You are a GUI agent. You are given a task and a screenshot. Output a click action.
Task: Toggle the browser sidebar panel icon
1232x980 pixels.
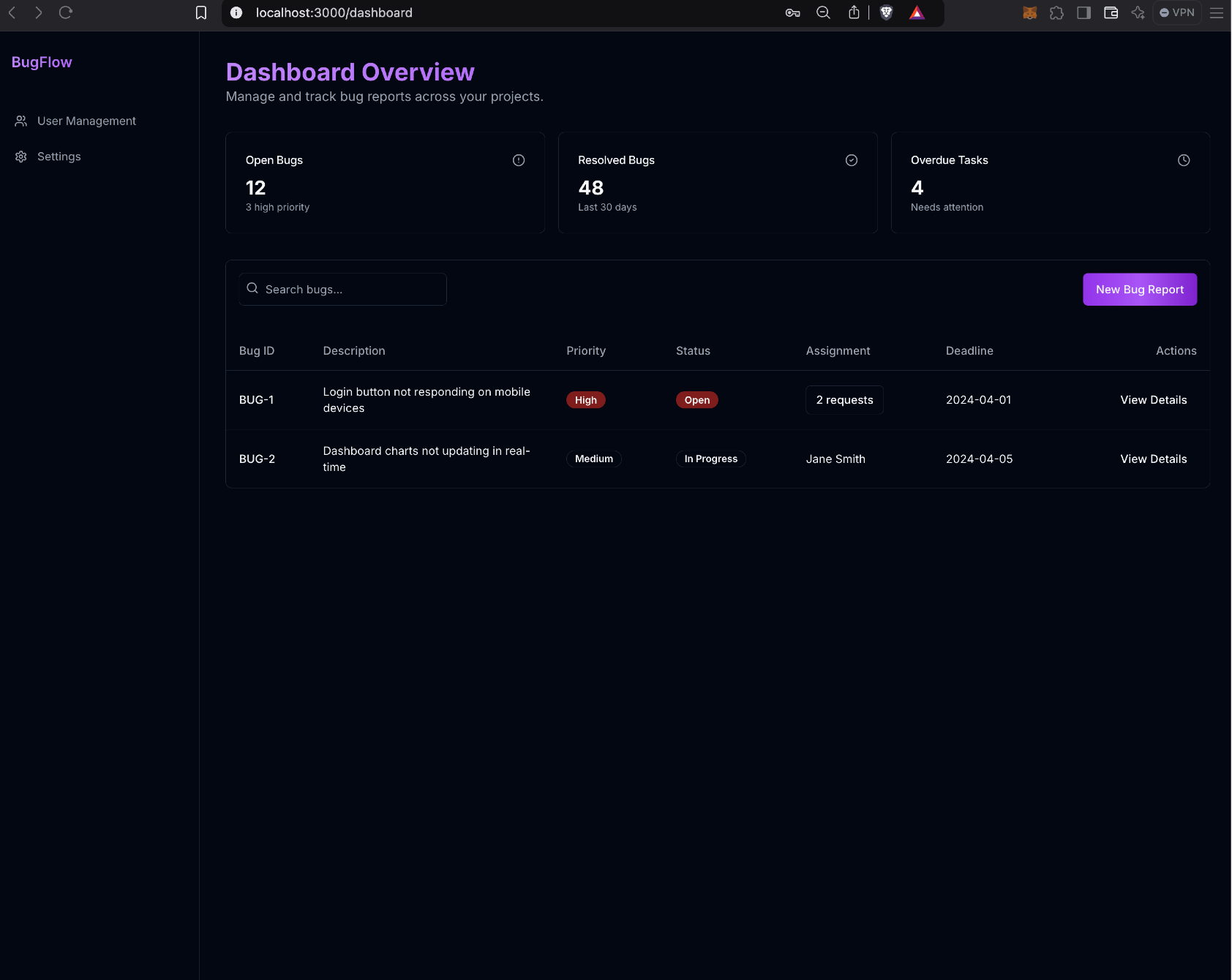point(1083,12)
